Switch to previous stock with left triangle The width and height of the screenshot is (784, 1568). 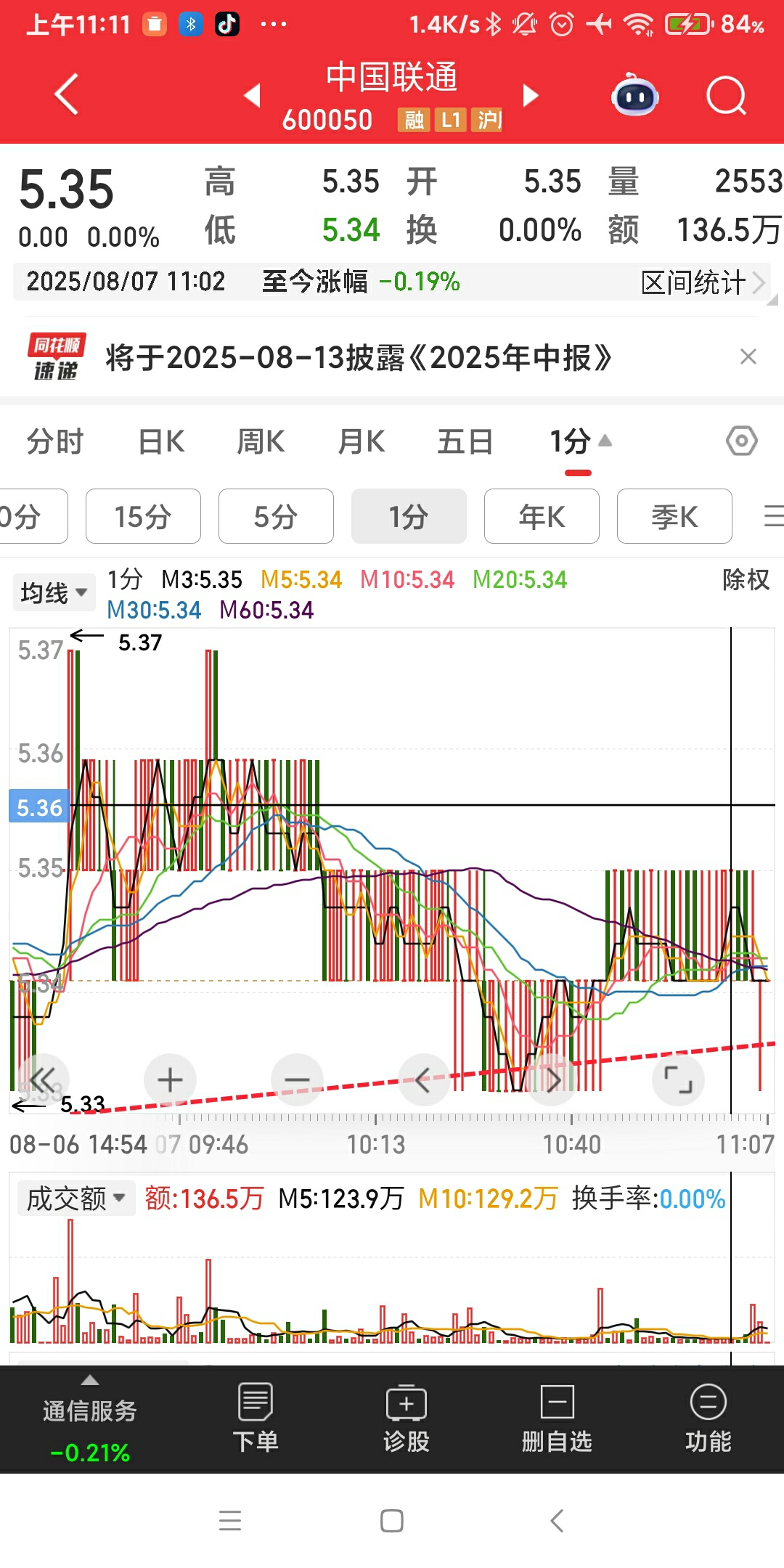[x=253, y=95]
